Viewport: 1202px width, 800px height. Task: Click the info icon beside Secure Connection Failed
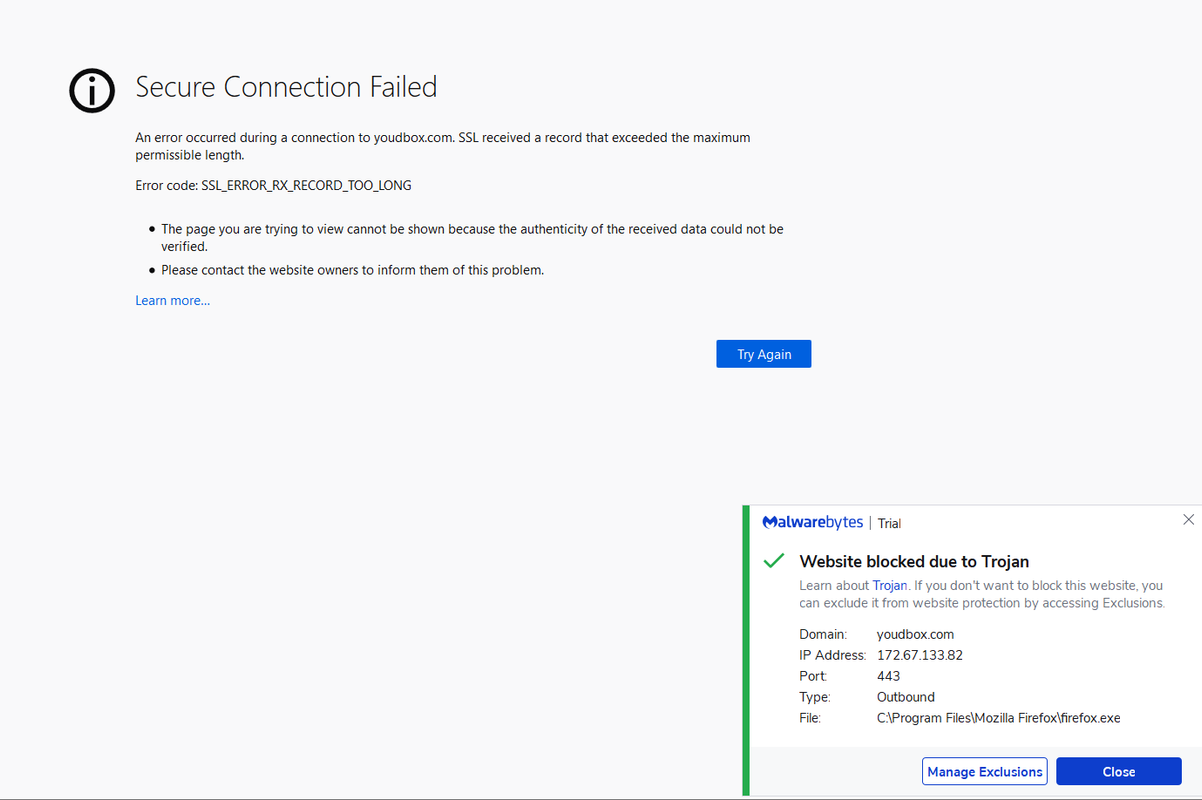tap(91, 90)
